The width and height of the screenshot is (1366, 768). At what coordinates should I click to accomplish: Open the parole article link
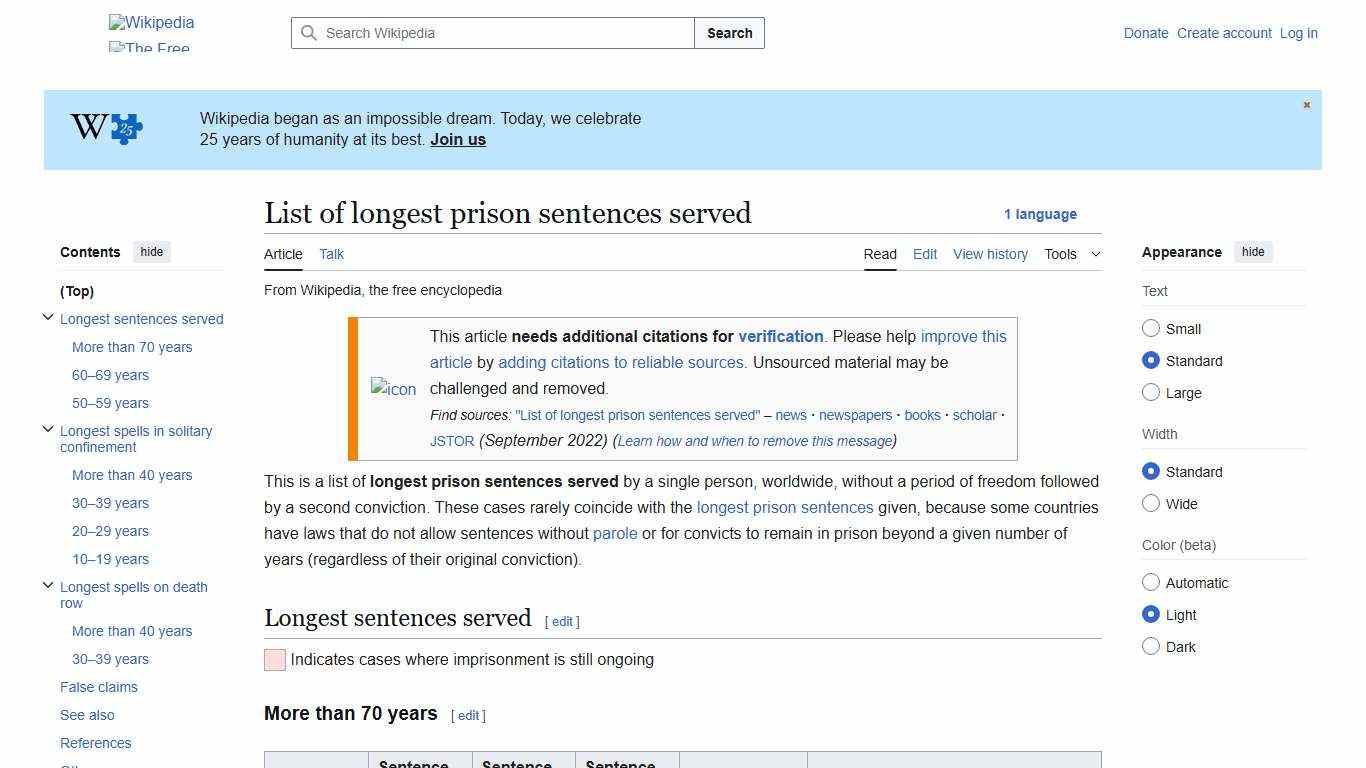pyautogui.click(x=615, y=533)
